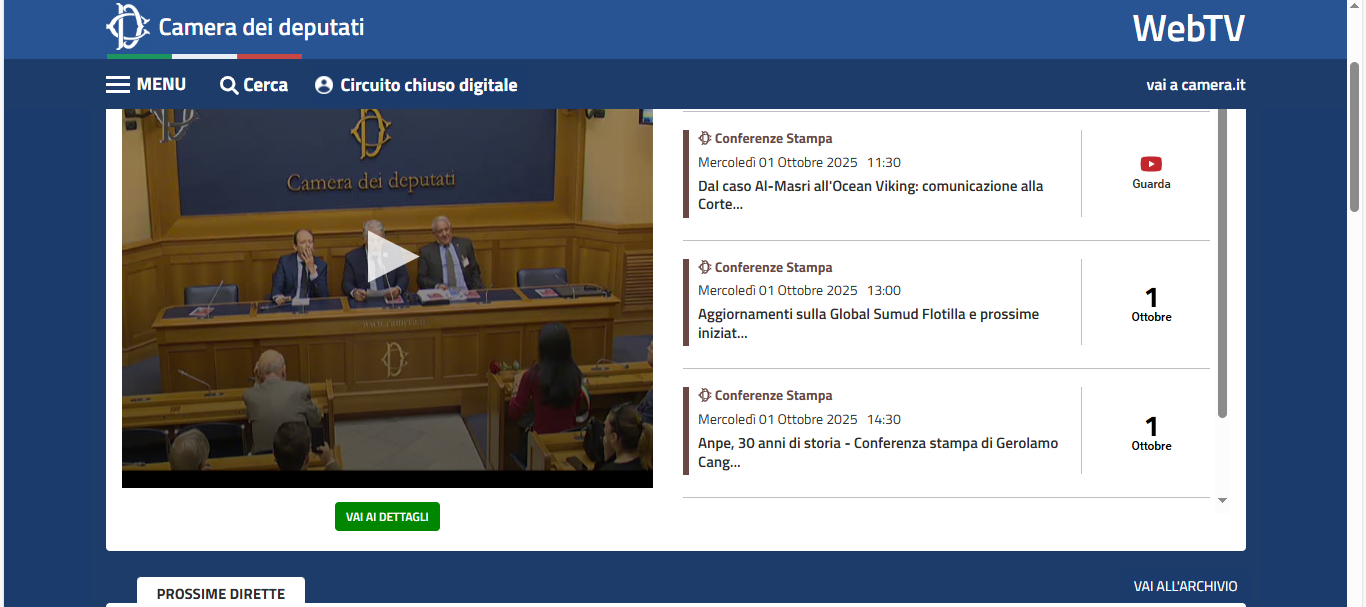Click the Conferenze Stampa emblem for 11:30 event
This screenshot has width=1366, height=607.
[x=705, y=139]
